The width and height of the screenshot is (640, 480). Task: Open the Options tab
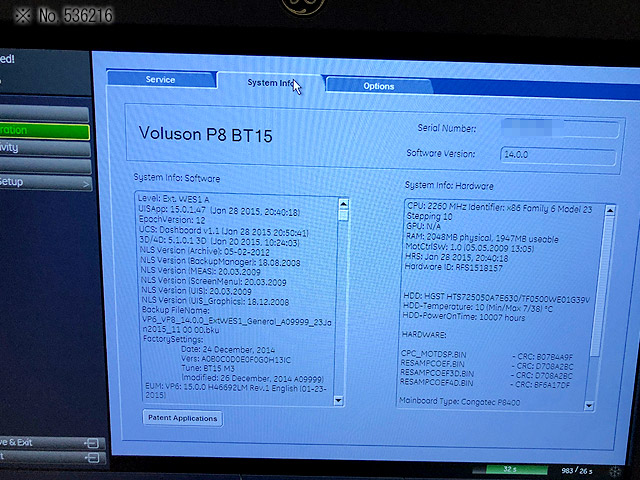tap(379, 86)
